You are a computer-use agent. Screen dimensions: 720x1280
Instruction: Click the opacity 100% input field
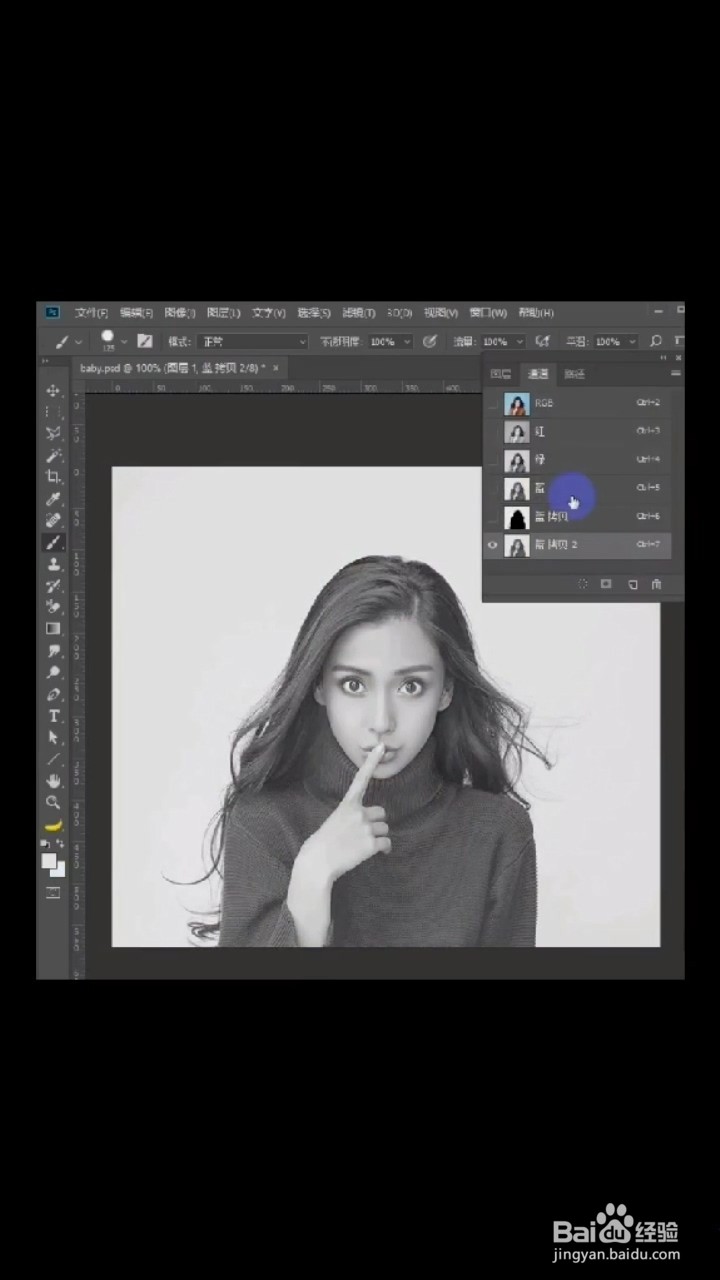(x=383, y=341)
